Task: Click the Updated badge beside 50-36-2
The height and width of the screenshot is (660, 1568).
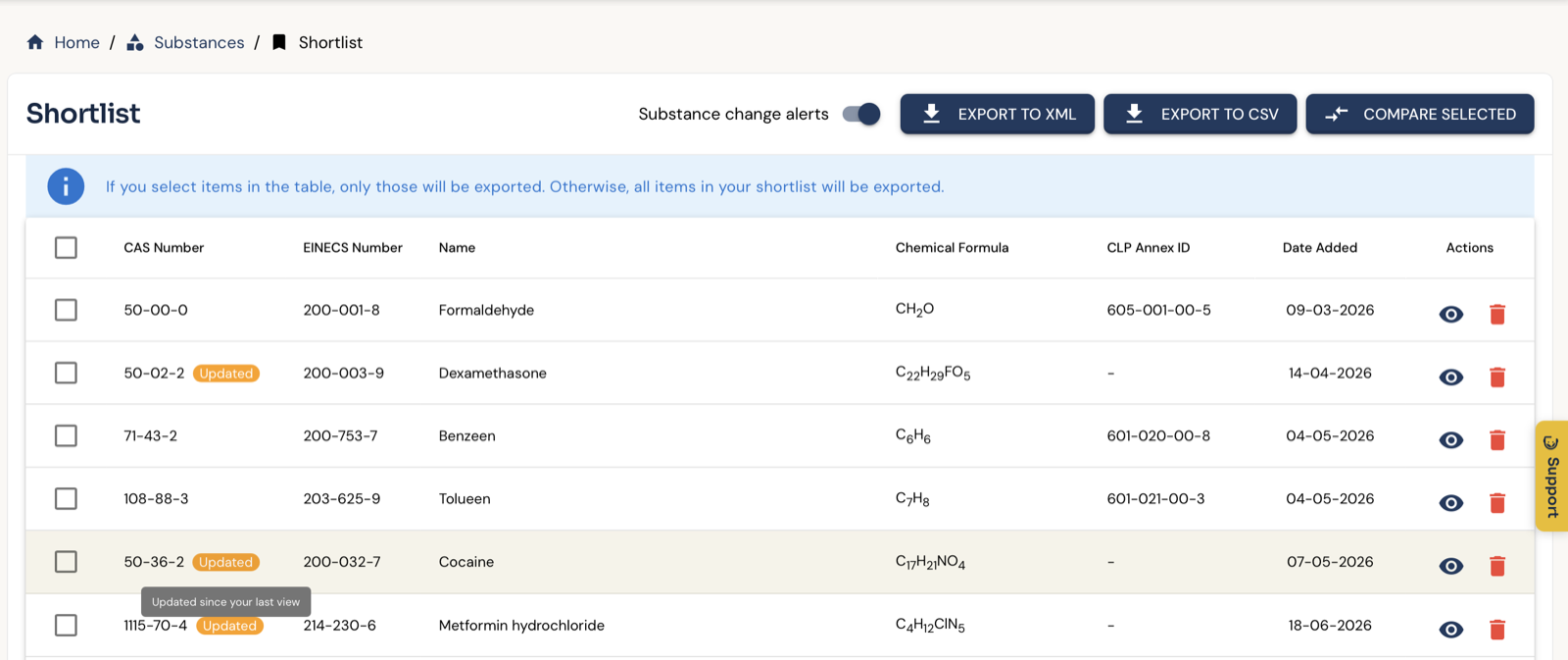Action: pyautogui.click(x=226, y=562)
